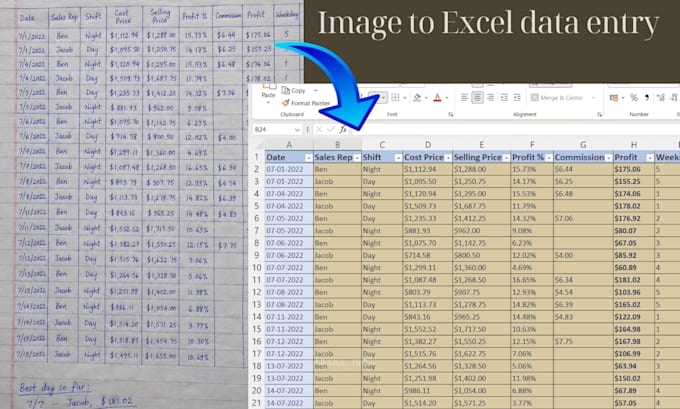
Task: Click the Fill Color paint bucket icon
Action: pos(417,98)
